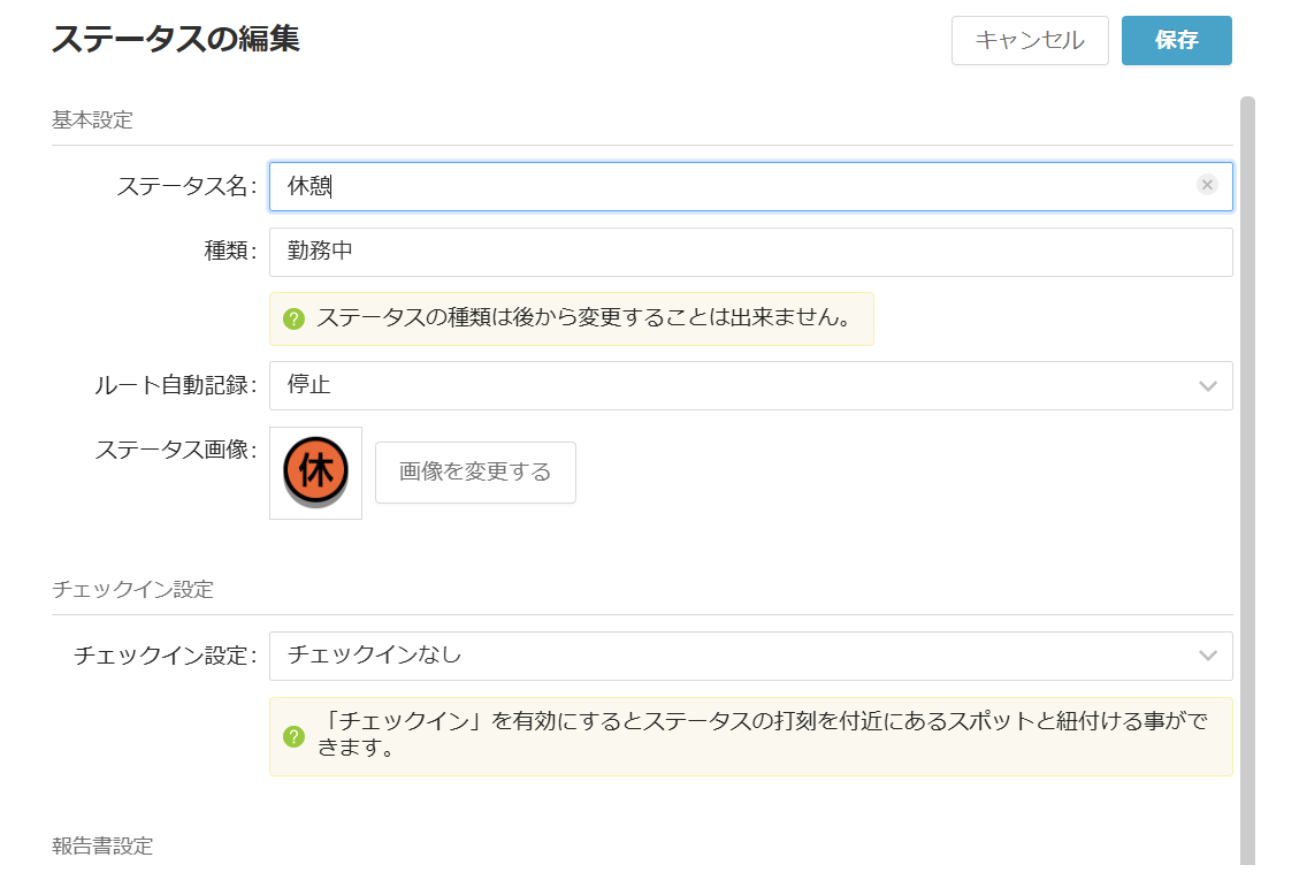
Task: Click the キャンセル button
Action: pyautogui.click(x=1030, y=41)
